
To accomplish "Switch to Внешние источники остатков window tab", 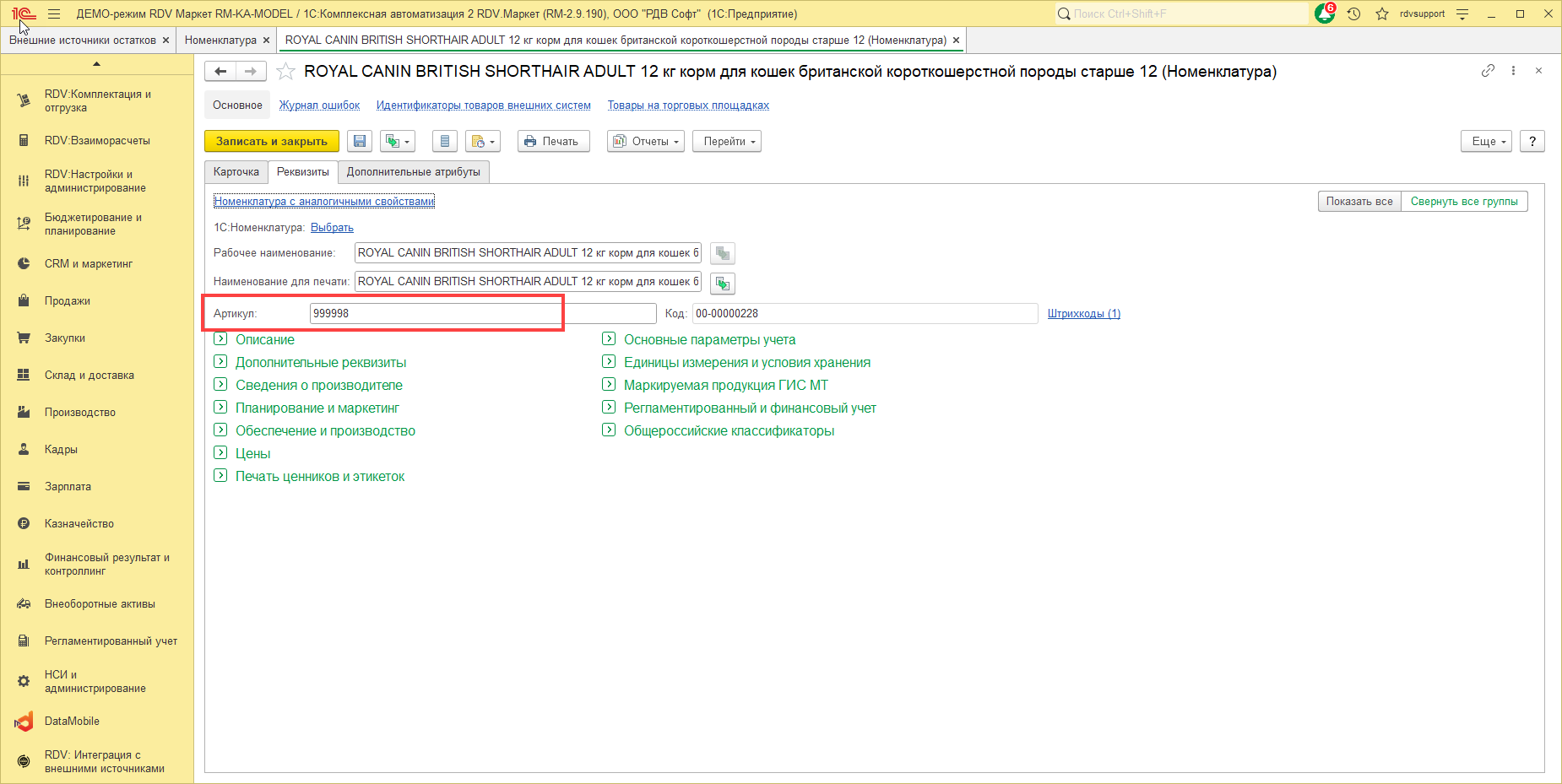I will pyautogui.click(x=83, y=41).
